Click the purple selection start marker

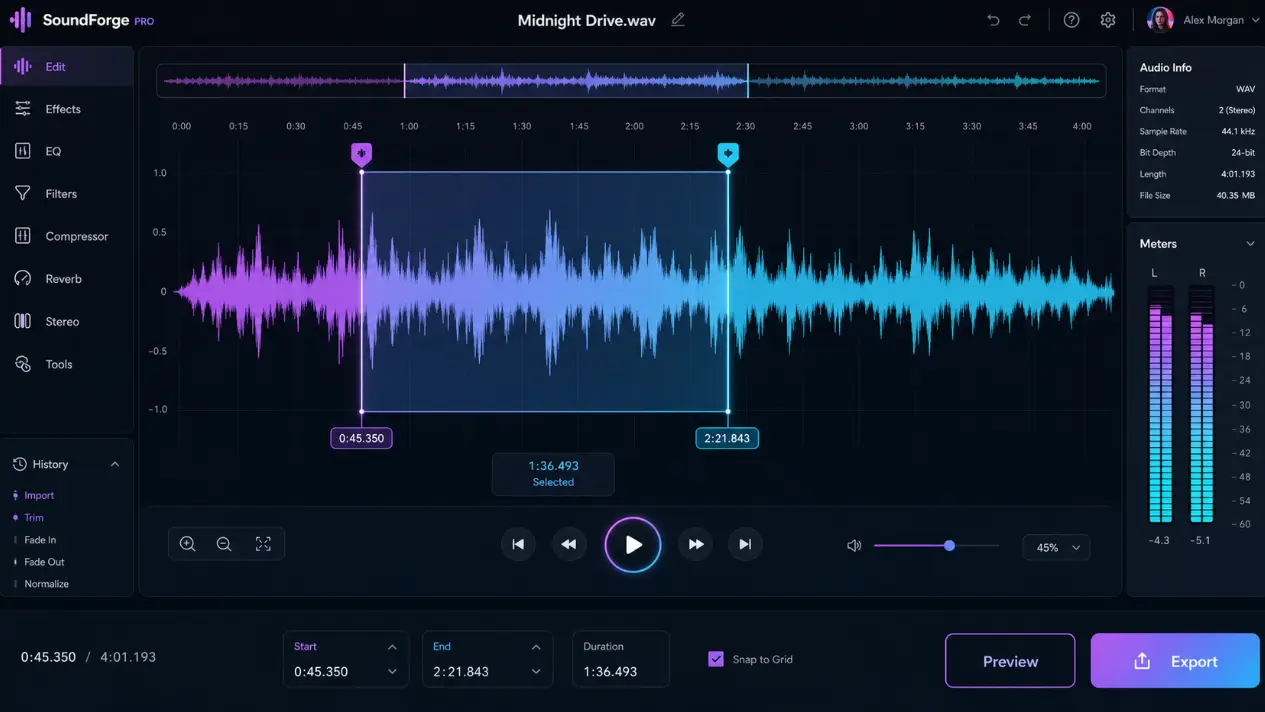(361, 155)
